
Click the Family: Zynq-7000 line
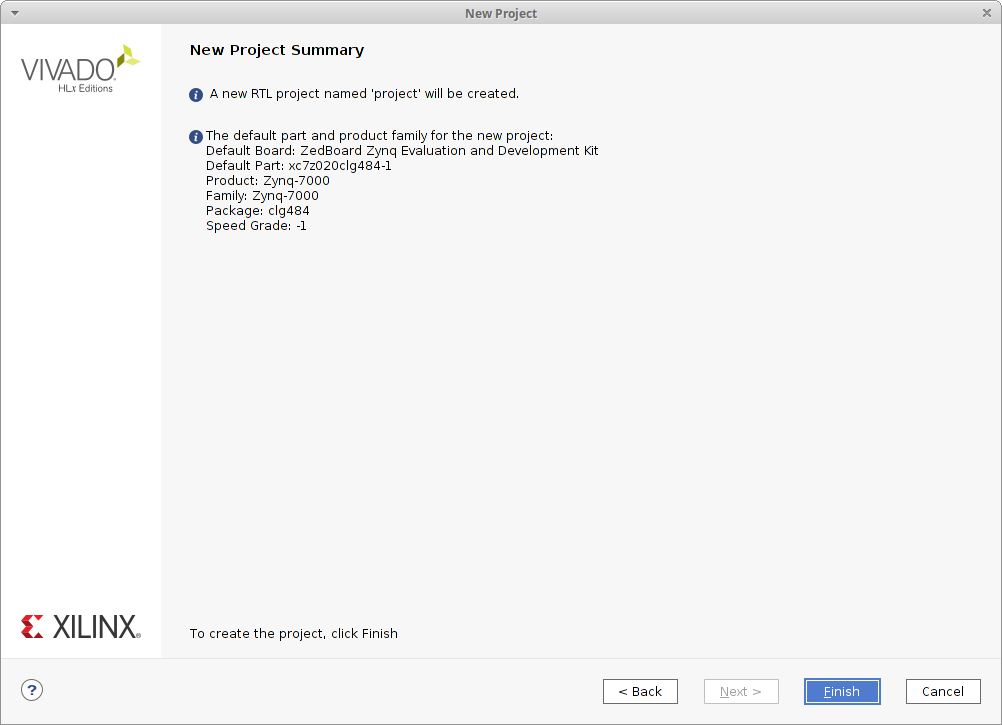pos(262,196)
